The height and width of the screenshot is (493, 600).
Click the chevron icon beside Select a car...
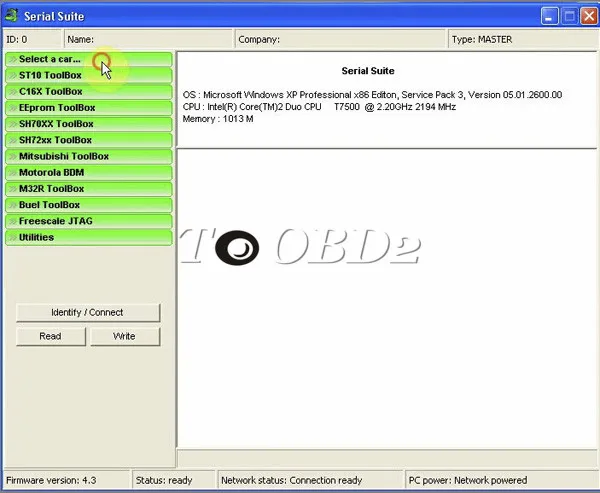tap(13, 59)
